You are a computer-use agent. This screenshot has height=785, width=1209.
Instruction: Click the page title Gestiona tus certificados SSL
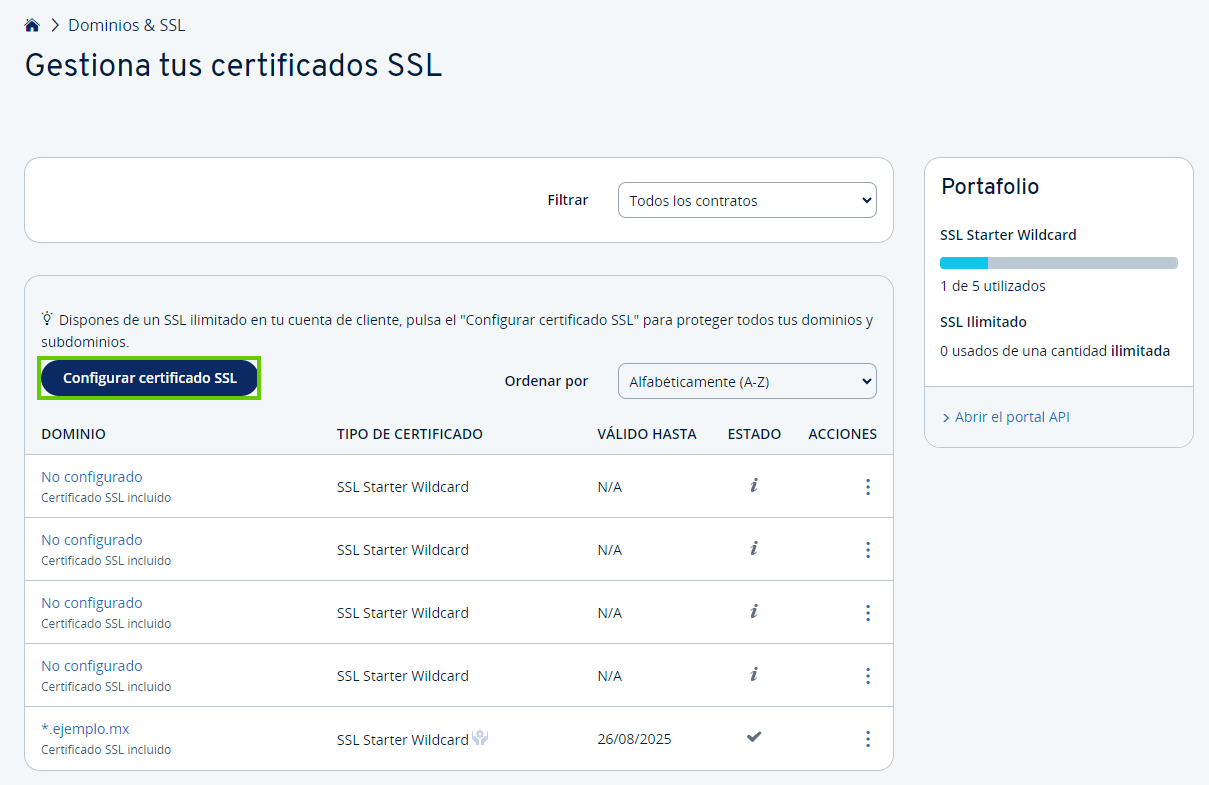click(x=233, y=65)
